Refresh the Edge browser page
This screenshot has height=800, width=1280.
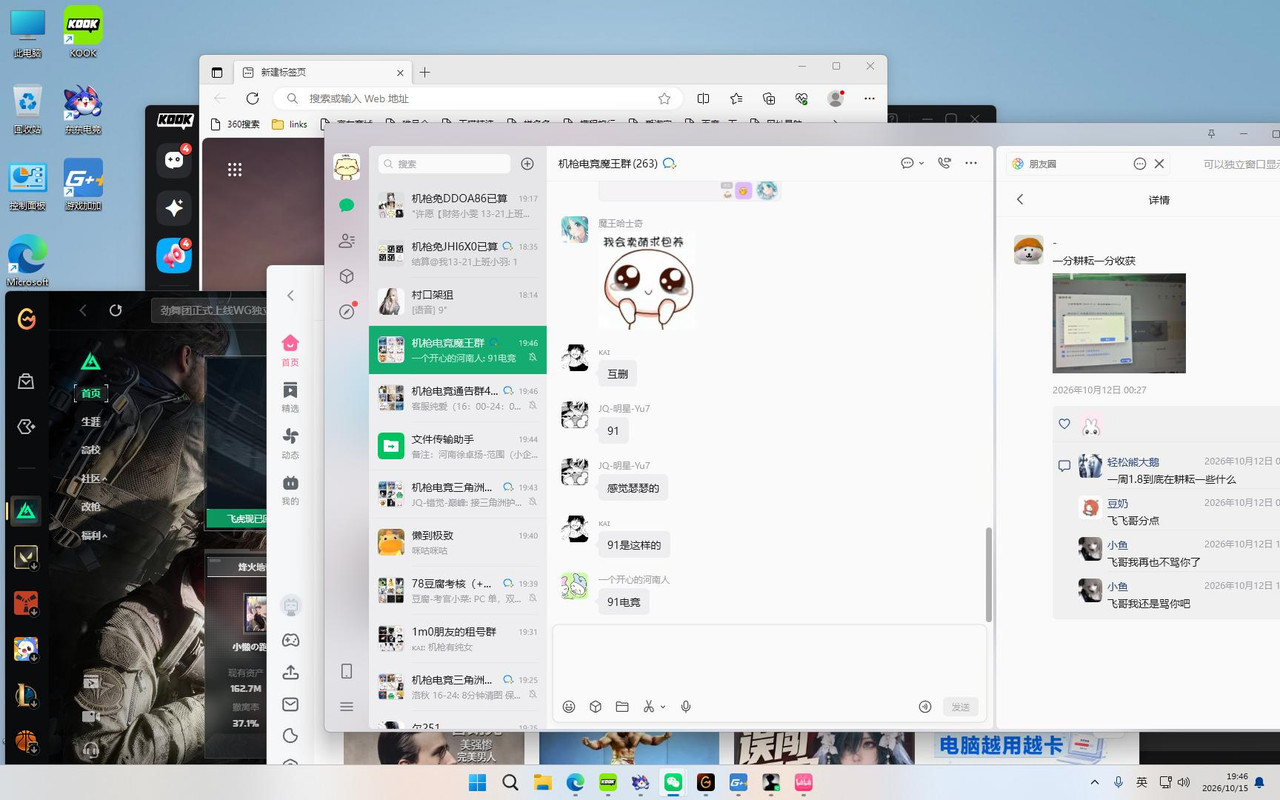[x=252, y=98]
